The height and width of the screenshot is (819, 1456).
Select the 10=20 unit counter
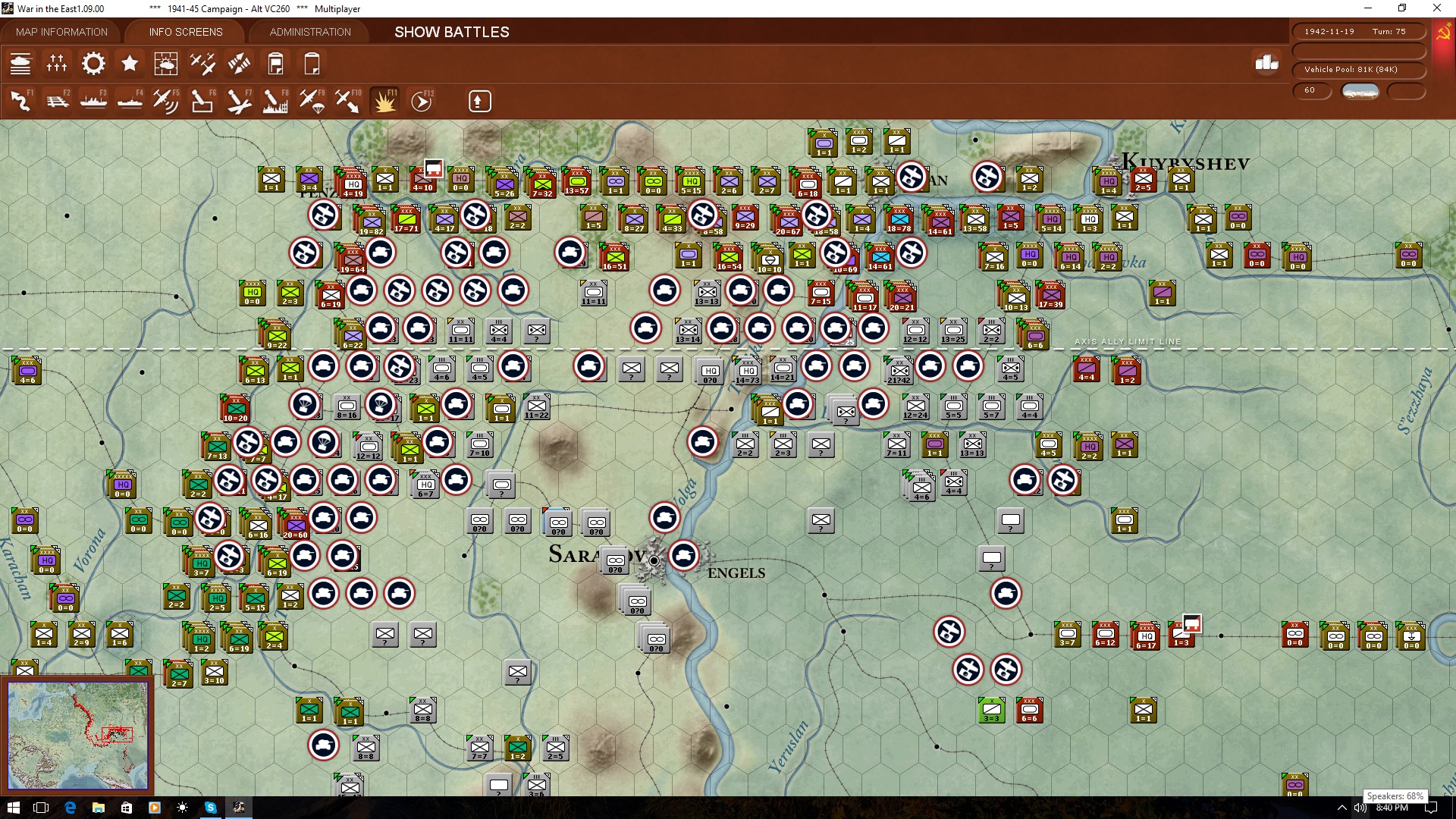coord(235,408)
